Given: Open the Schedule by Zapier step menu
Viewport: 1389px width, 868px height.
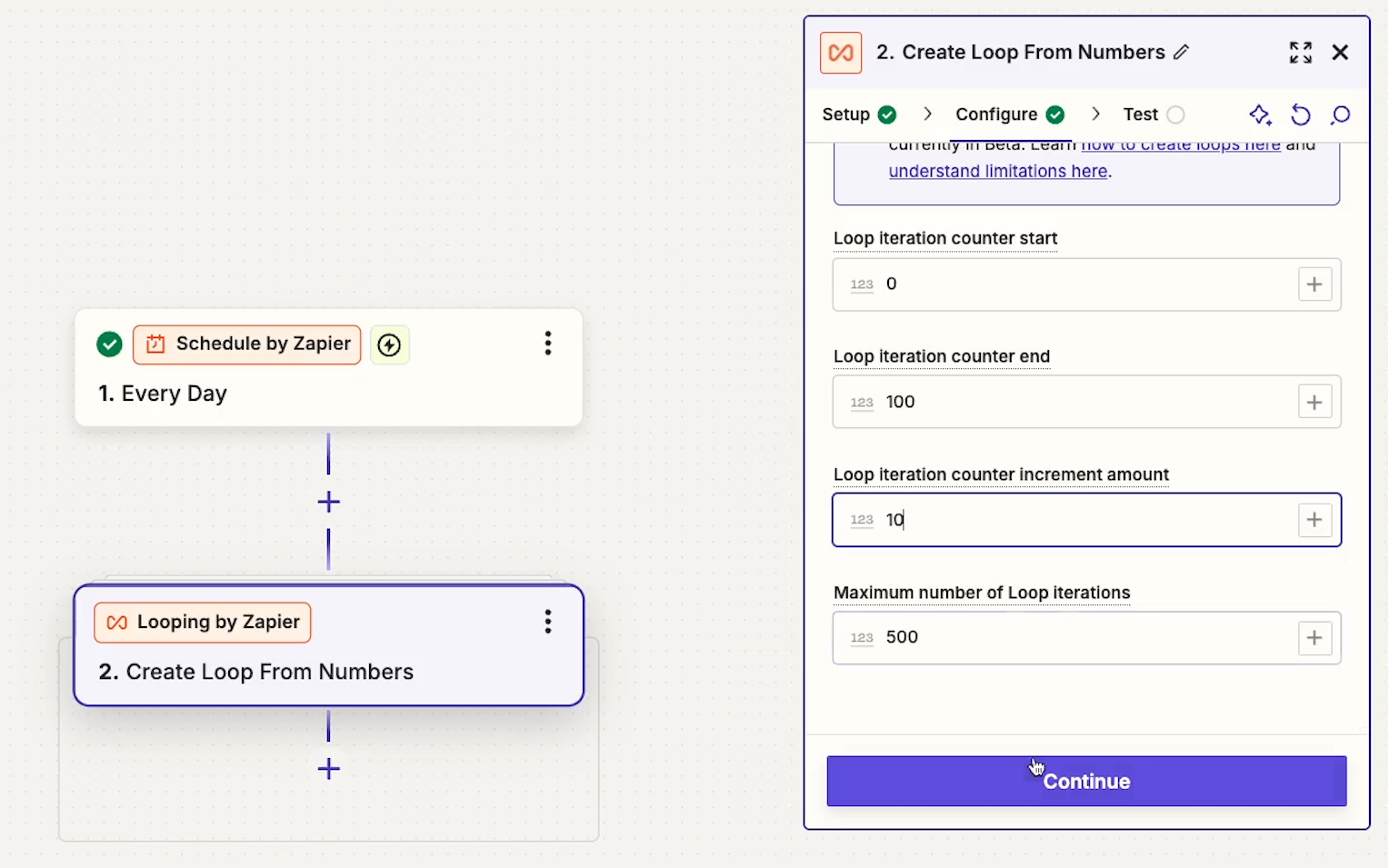Looking at the screenshot, I should (x=547, y=343).
